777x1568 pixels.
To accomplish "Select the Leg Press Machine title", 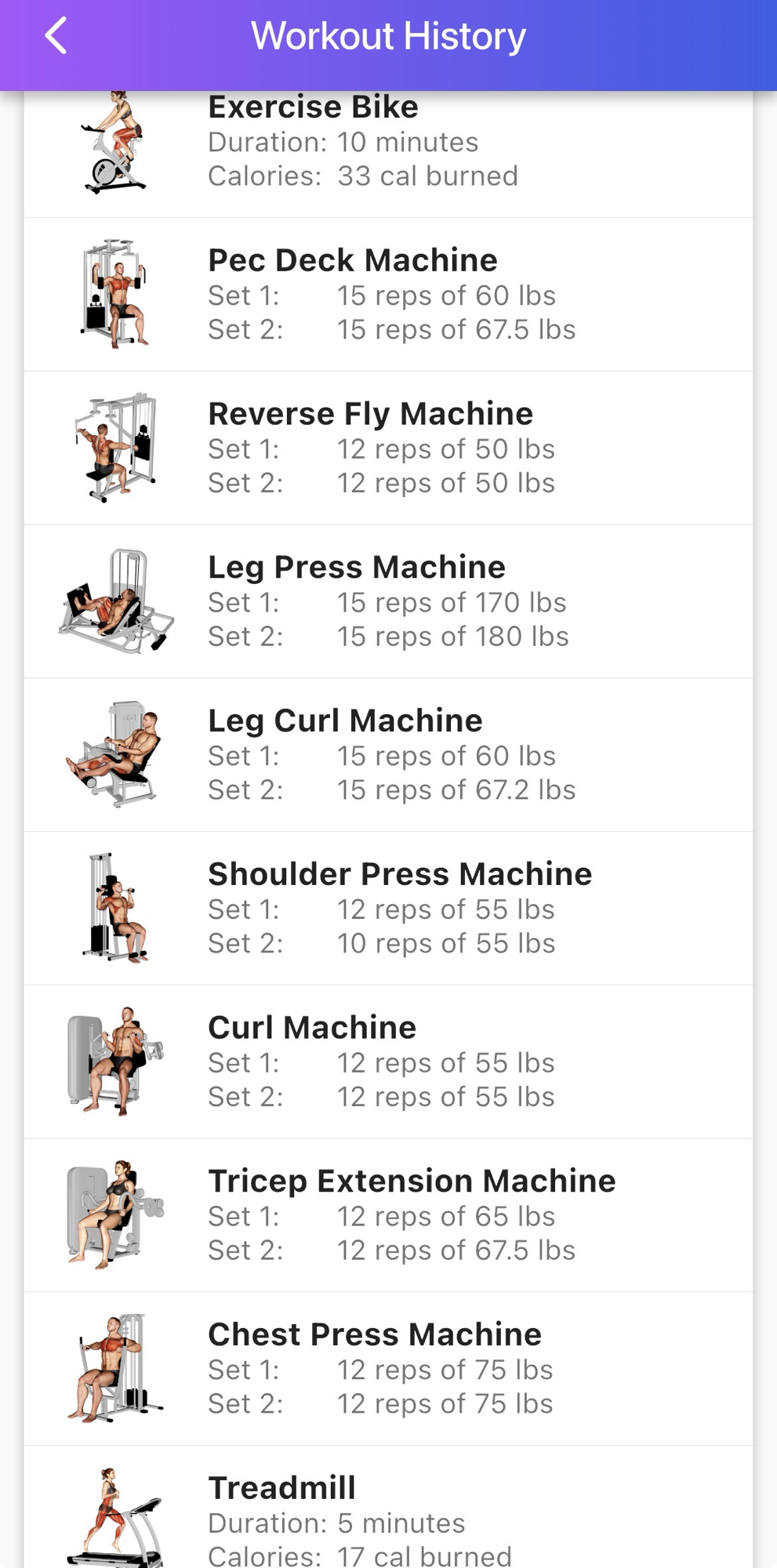I will [x=357, y=567].
